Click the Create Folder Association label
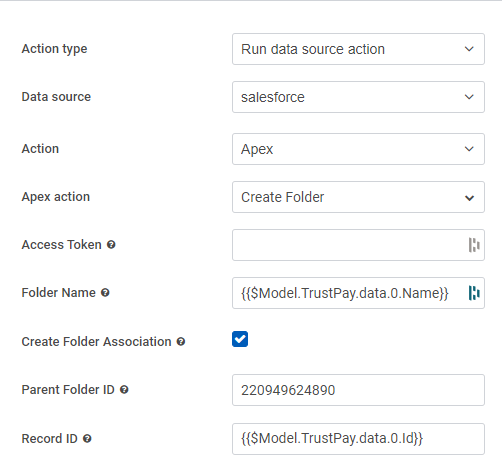 tap(96, 342)
